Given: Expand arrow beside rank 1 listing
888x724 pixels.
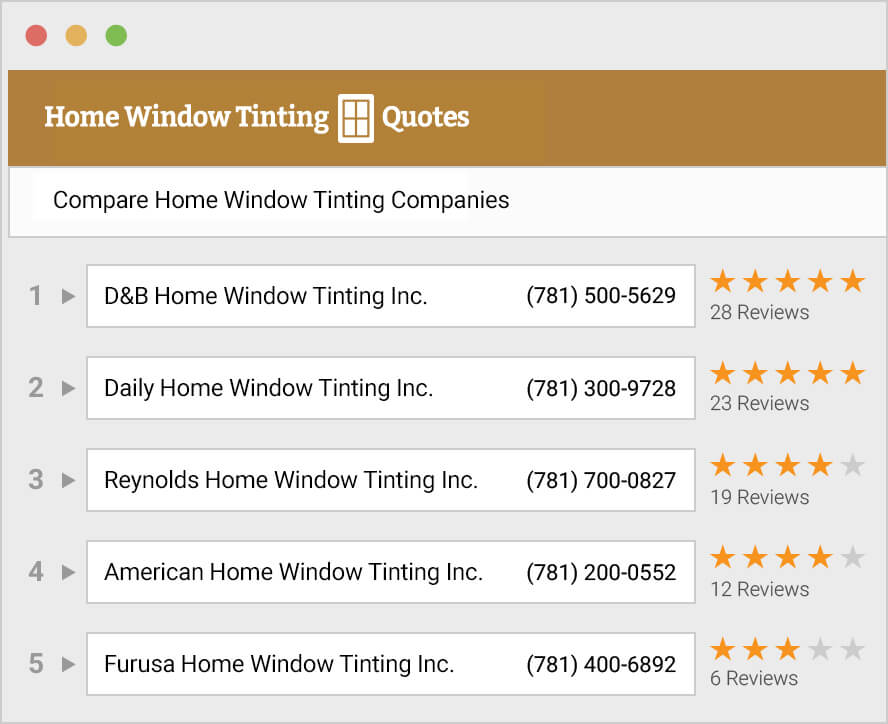Looking at the screenshot, I should pos(68,296).
